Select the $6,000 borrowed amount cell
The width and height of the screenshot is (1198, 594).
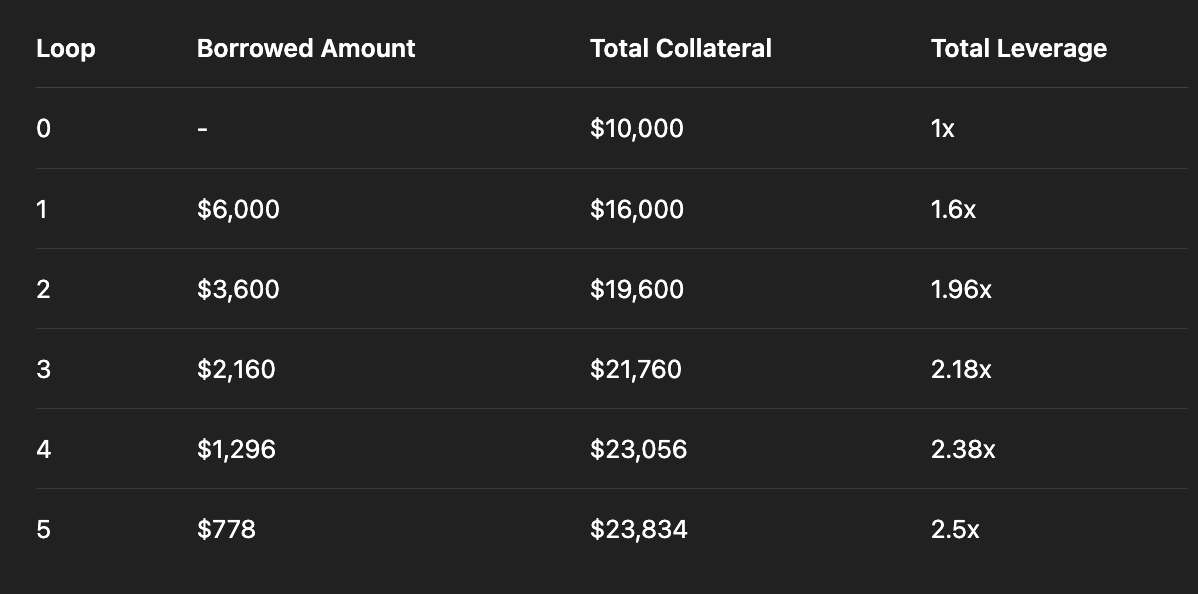pos(238,209)
